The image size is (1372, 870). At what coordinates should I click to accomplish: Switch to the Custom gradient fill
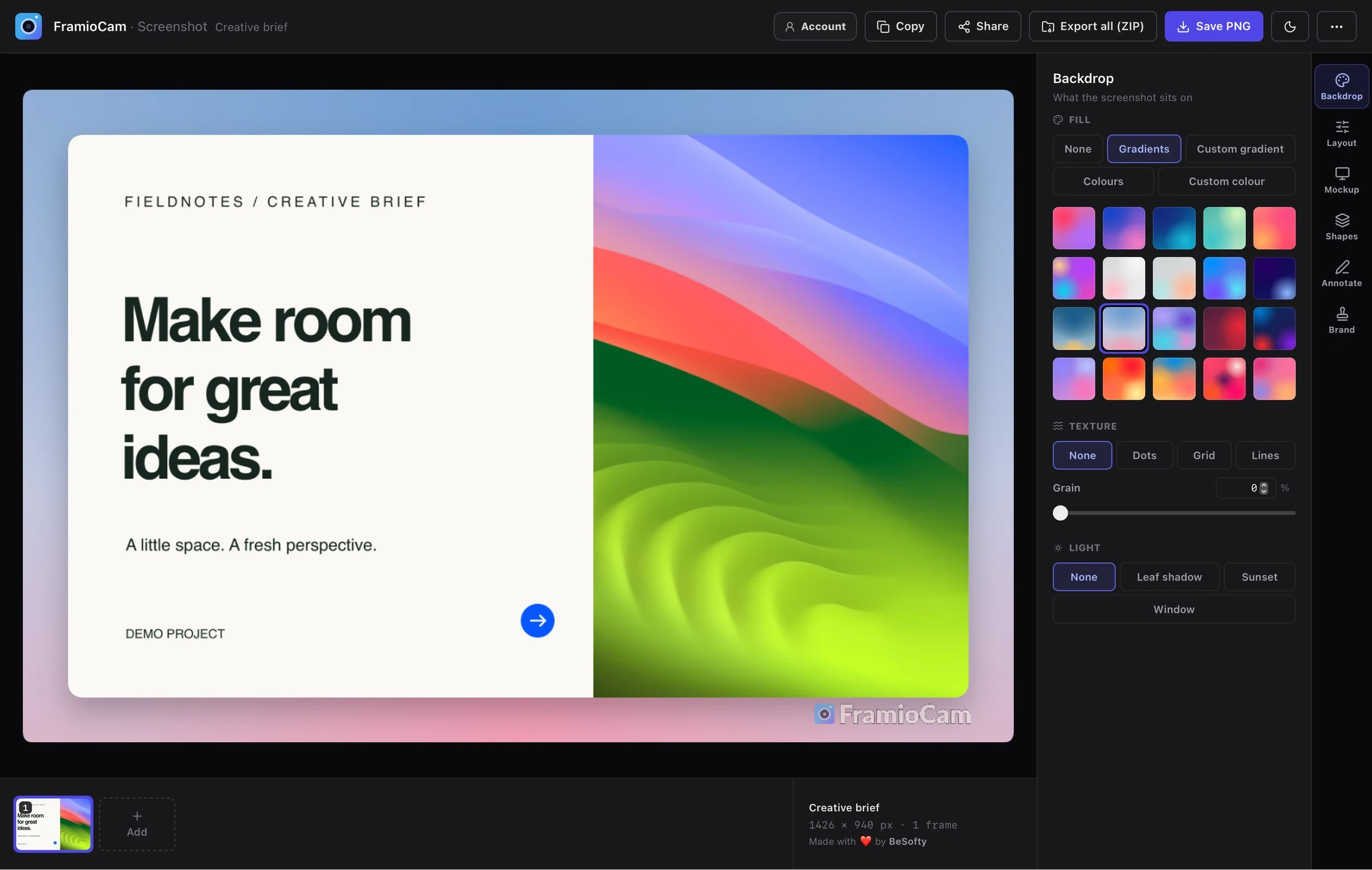pyautogui.click(x=1240, y=149)
